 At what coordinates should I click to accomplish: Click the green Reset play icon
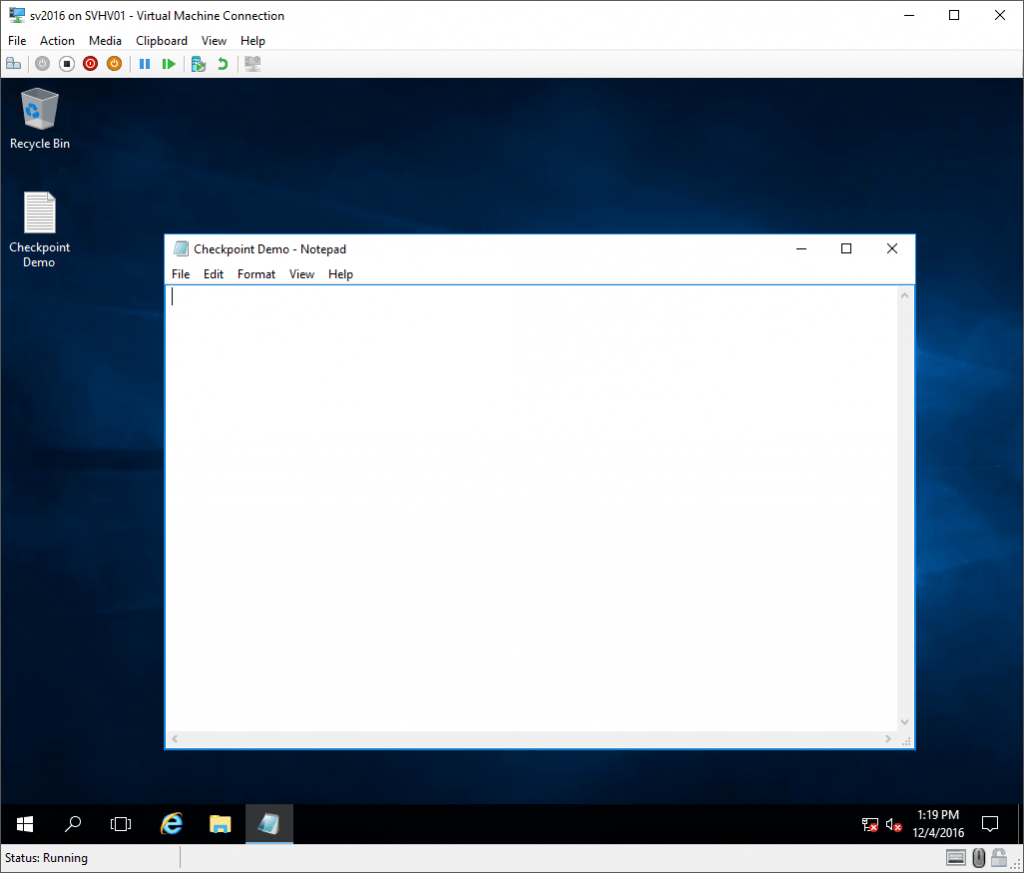[x=168, y=64]
